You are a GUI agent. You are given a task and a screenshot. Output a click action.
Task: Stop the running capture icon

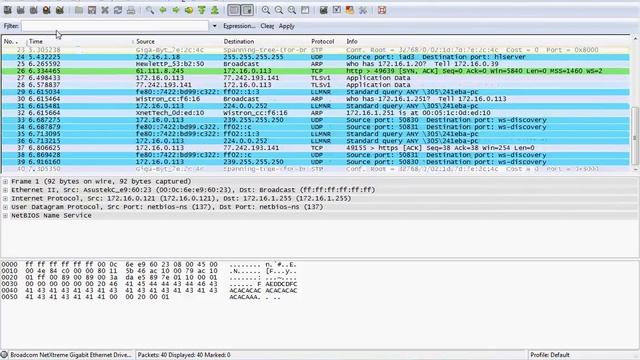pyautogui.click(x=47, y=10)
